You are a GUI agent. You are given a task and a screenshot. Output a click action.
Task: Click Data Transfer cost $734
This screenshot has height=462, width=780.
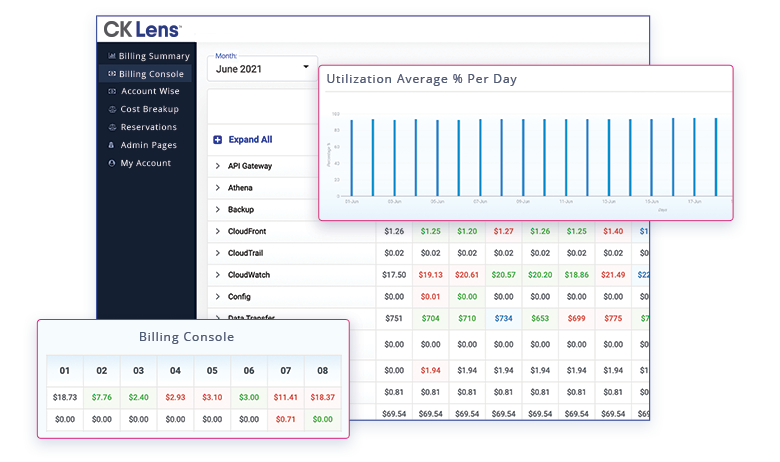(503, 318)
